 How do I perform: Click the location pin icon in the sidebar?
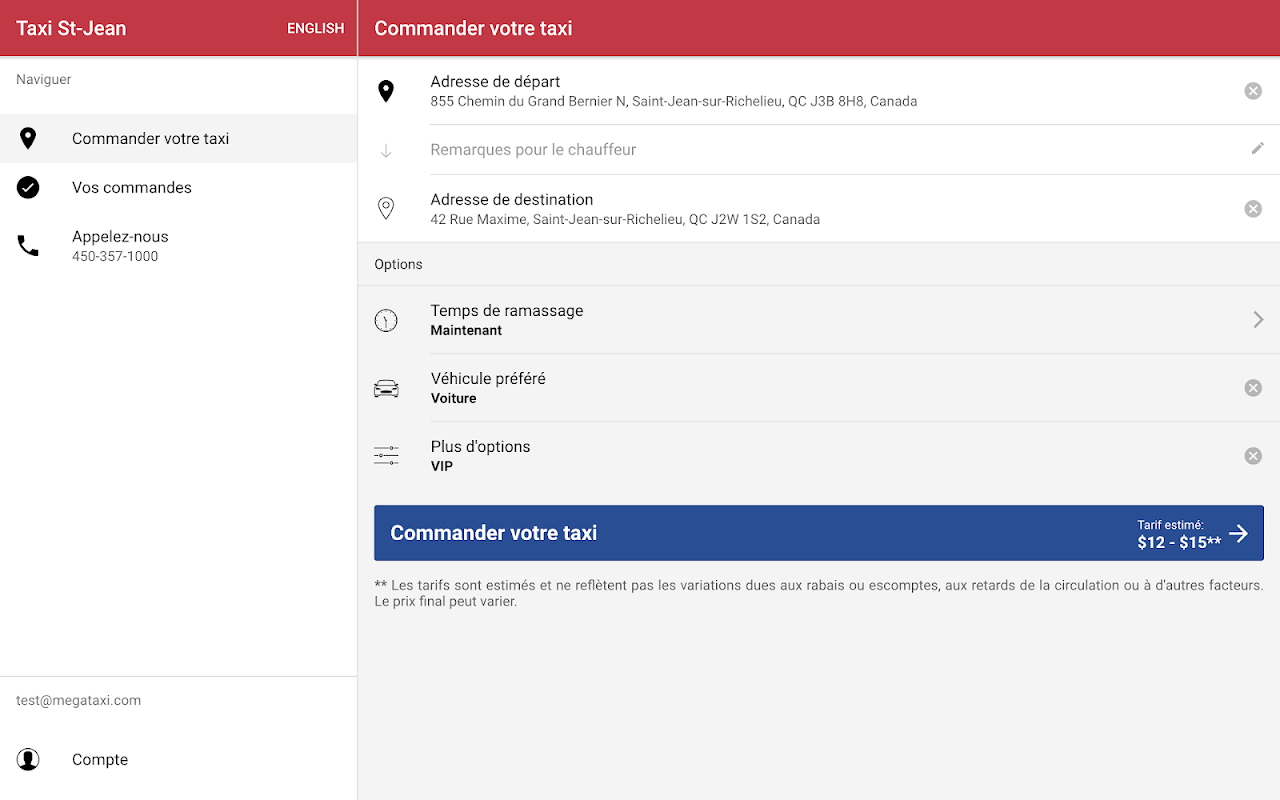28,139
